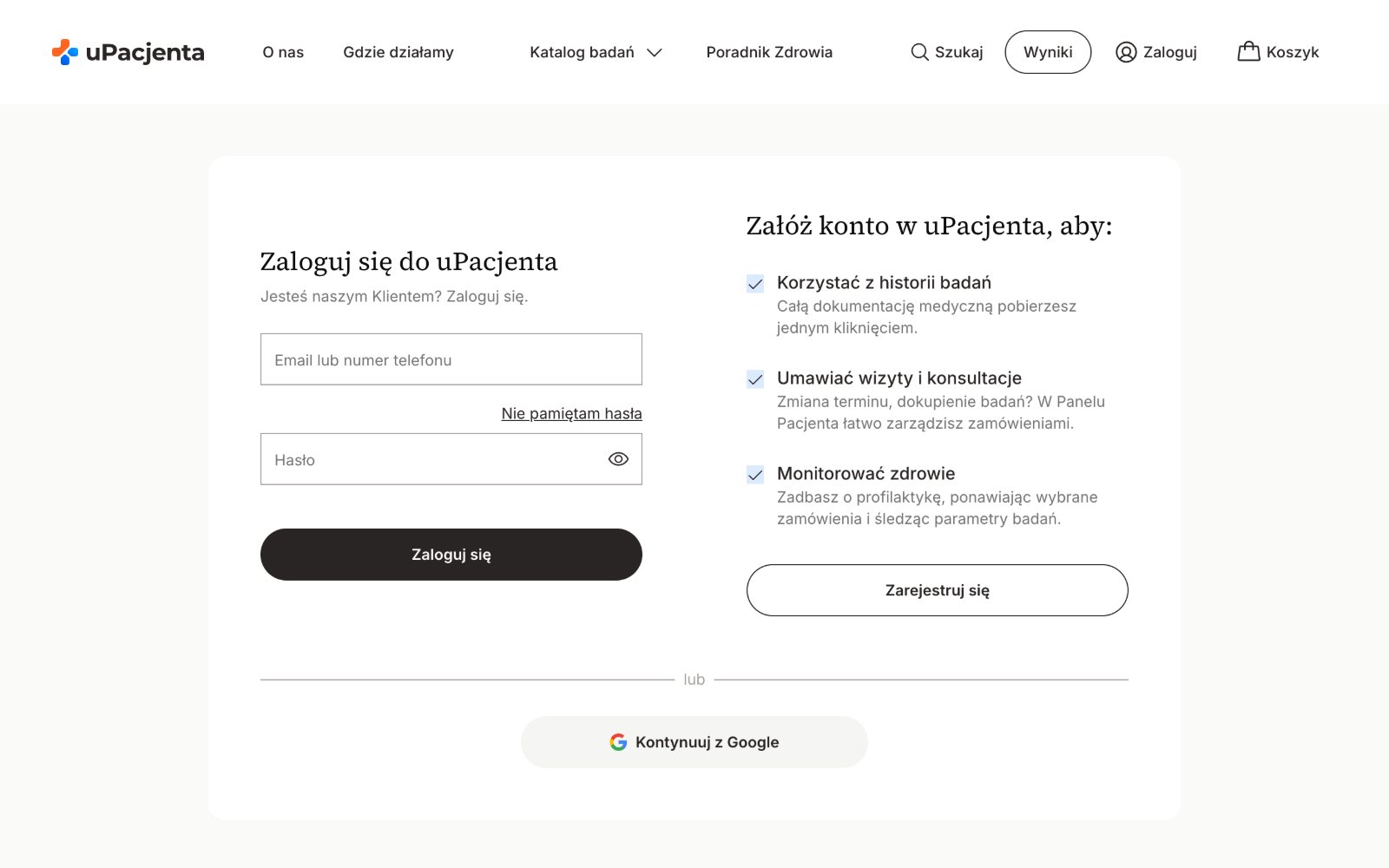Click the uPacjenta logo
The height and width of the screenshot is (868, 1389).
click(x=128, y=52)
